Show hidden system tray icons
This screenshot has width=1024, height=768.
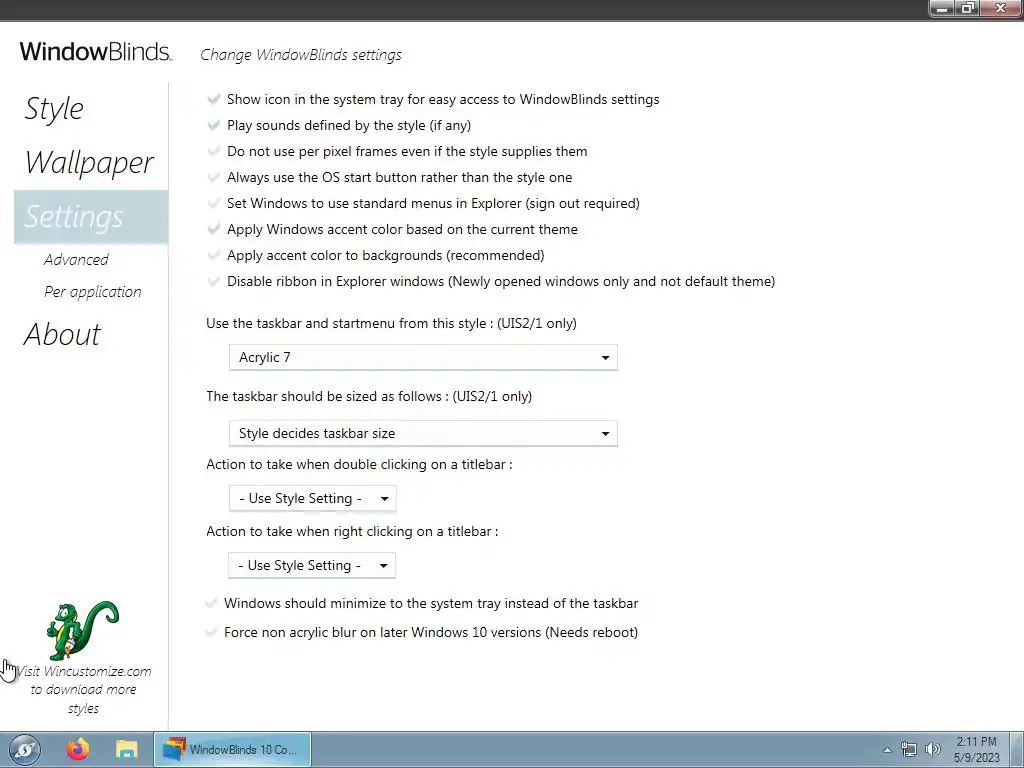[x=887, y=750]
